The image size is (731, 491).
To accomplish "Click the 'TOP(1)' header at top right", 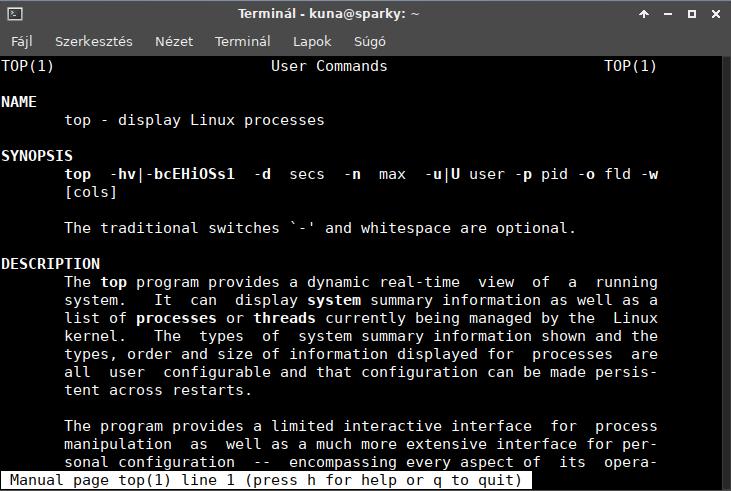I will coord(630,66).
